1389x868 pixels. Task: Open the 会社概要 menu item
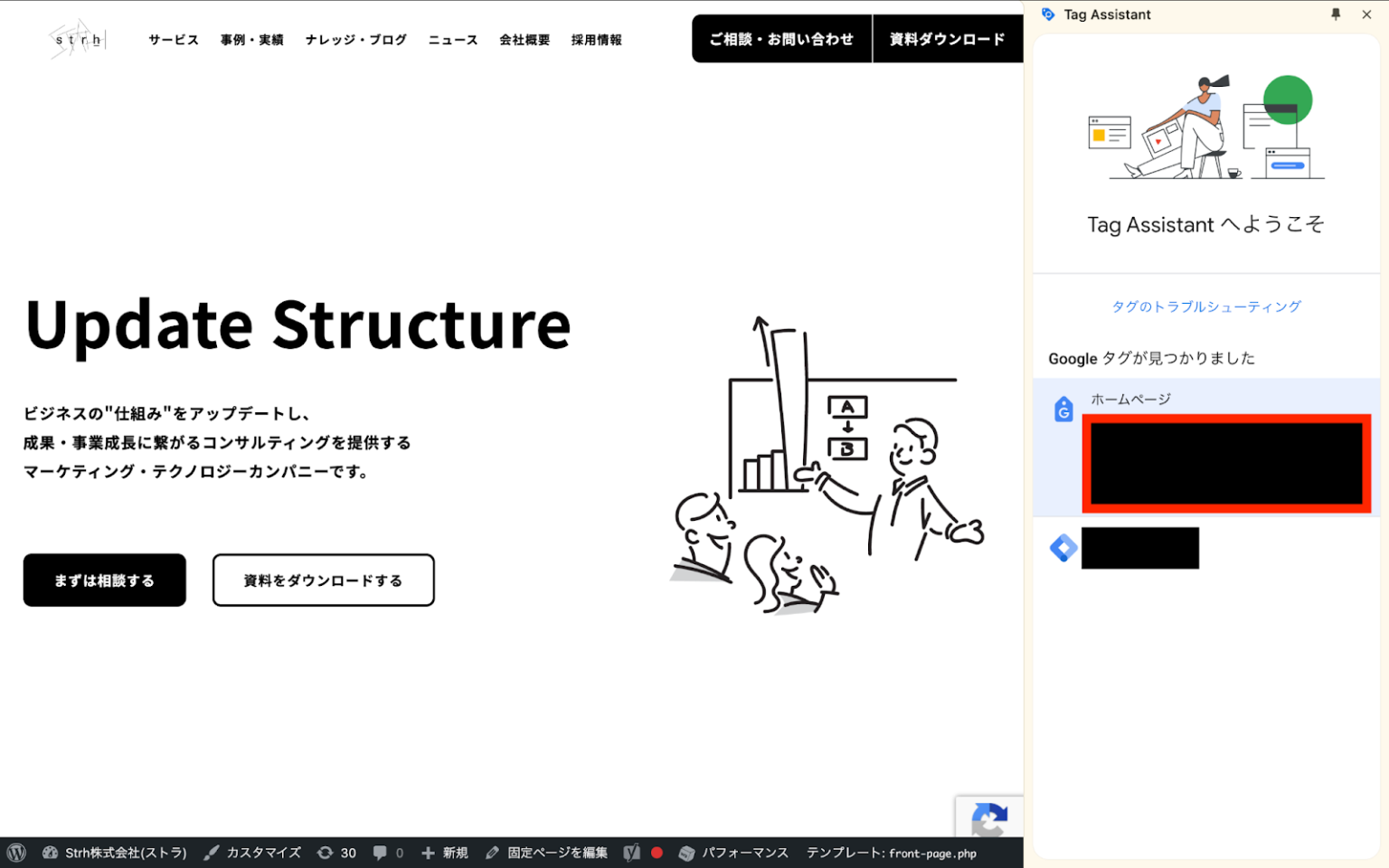click(x=524, y=39)
